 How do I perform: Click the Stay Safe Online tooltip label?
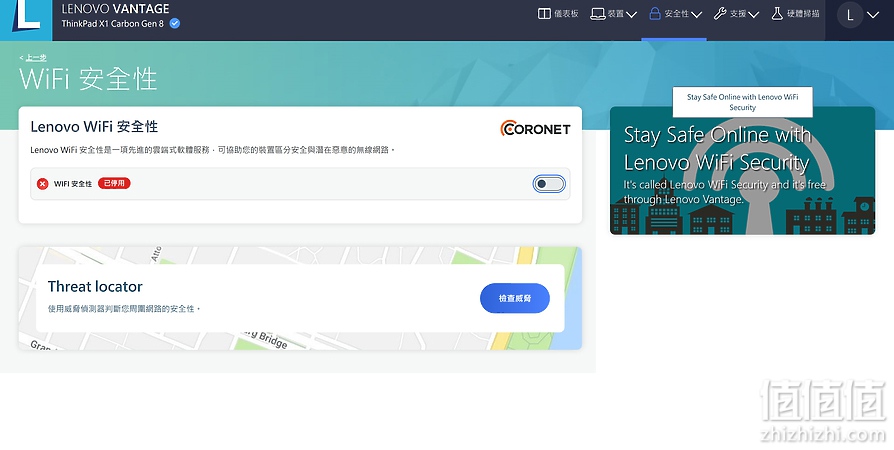click(742, 102)
